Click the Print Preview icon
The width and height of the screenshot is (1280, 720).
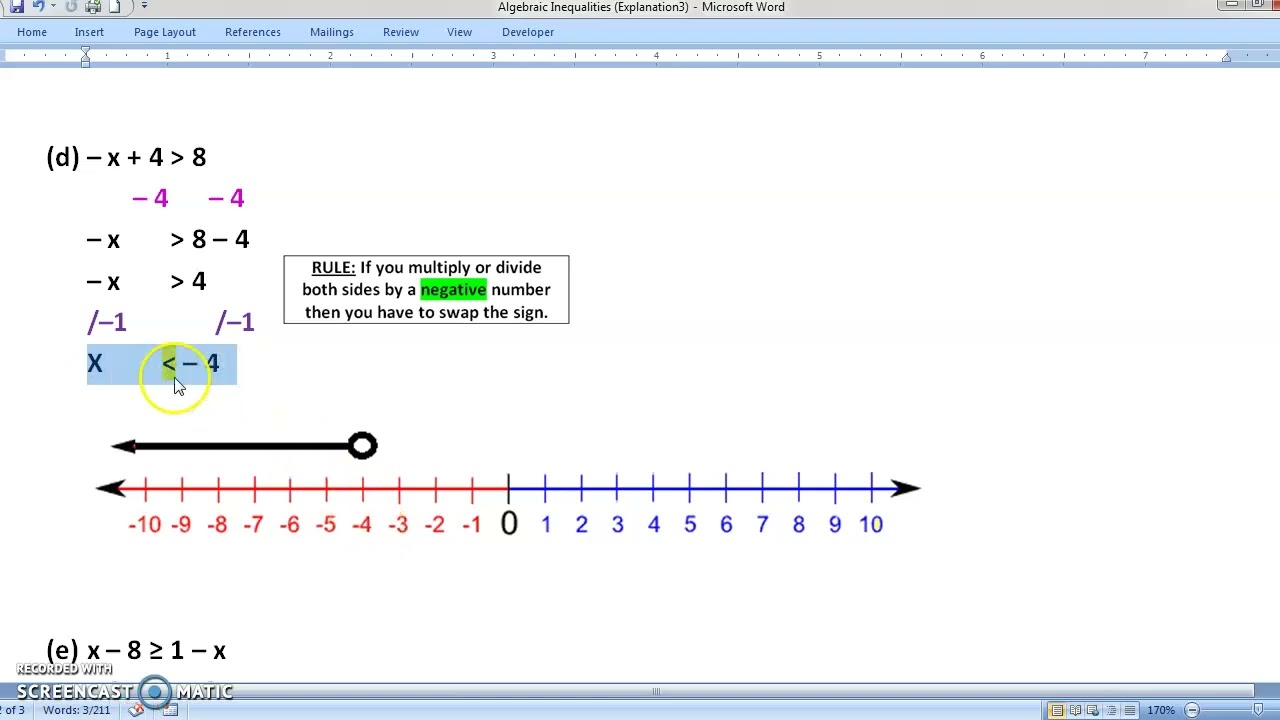(93, 6)
